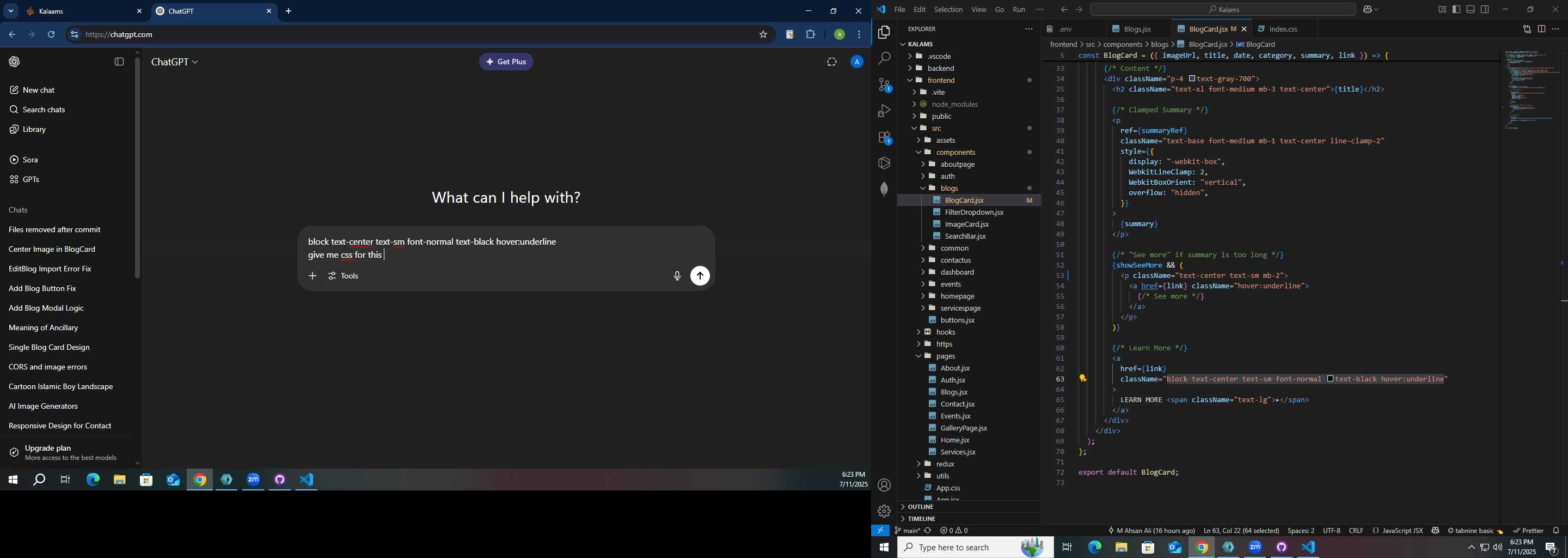Open the Chrome extensions puzzle icon
The width and height of the screenshot is (1568, 558).
pyautogui.click(x=810, y=35)
